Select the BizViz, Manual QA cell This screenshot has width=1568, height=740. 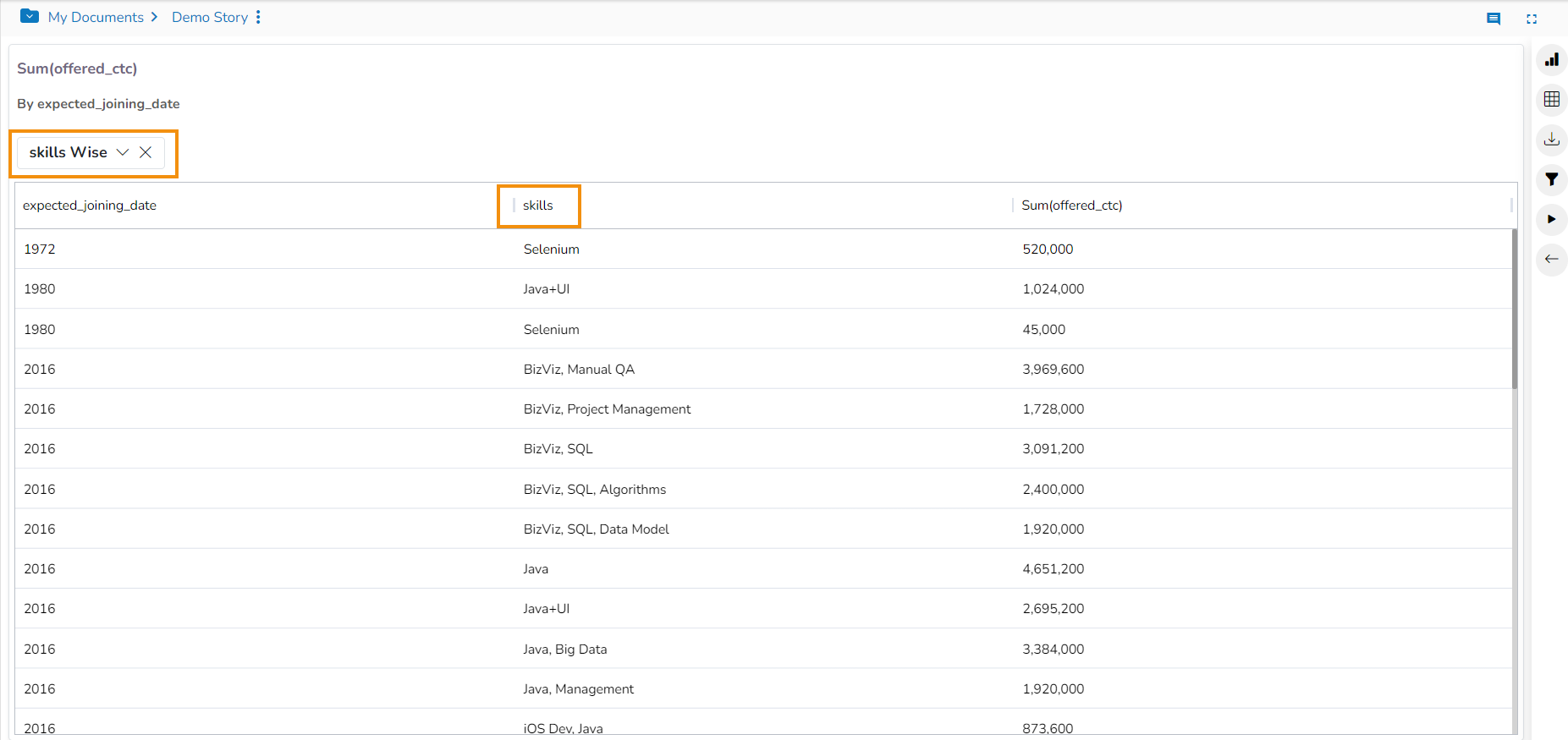[579, 370]
